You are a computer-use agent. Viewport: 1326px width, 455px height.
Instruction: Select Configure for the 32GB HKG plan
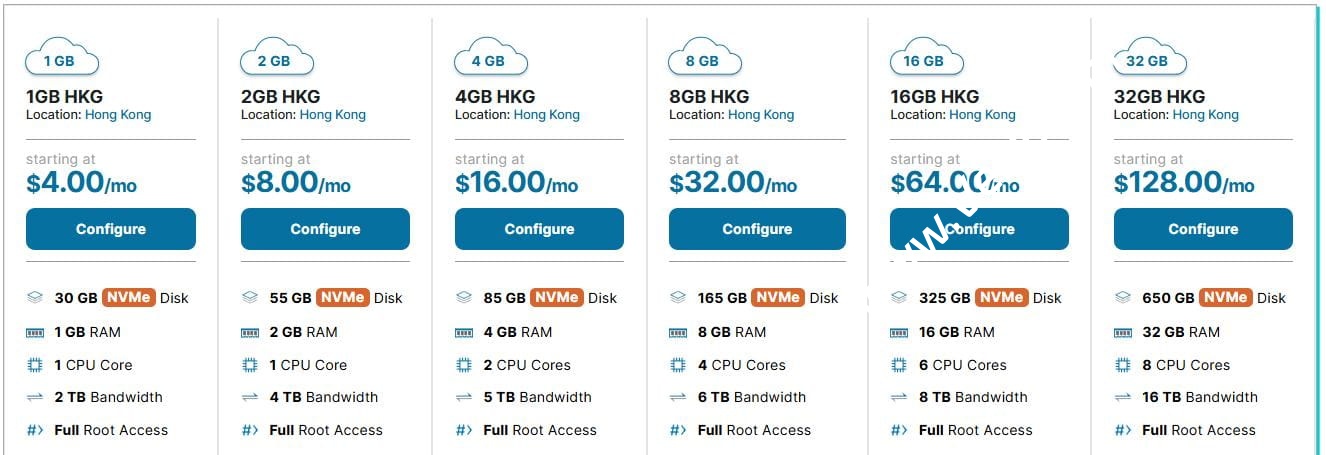click(x=1203, y=229)
